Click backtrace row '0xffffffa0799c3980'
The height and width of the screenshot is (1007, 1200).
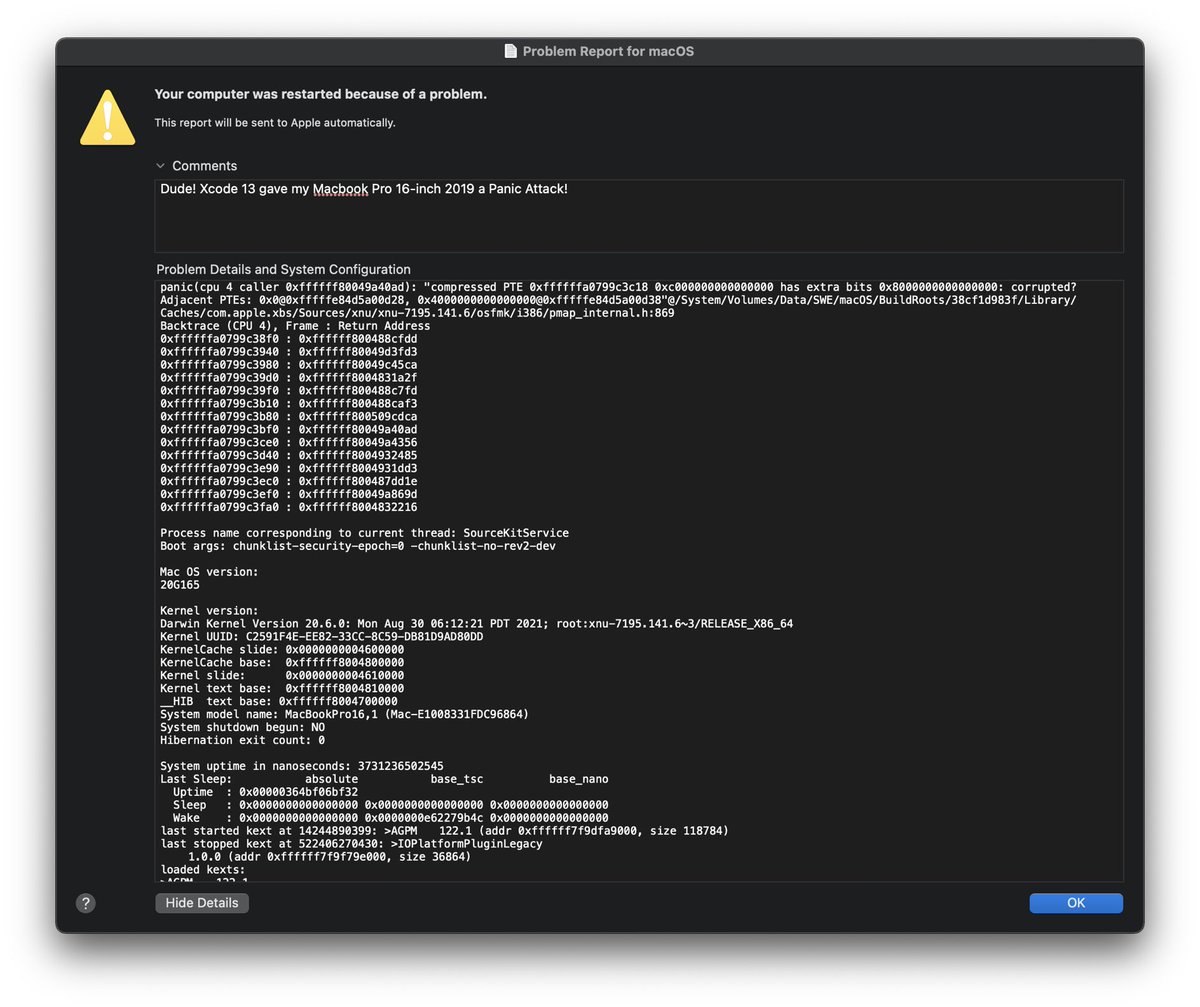pos(289,365)
